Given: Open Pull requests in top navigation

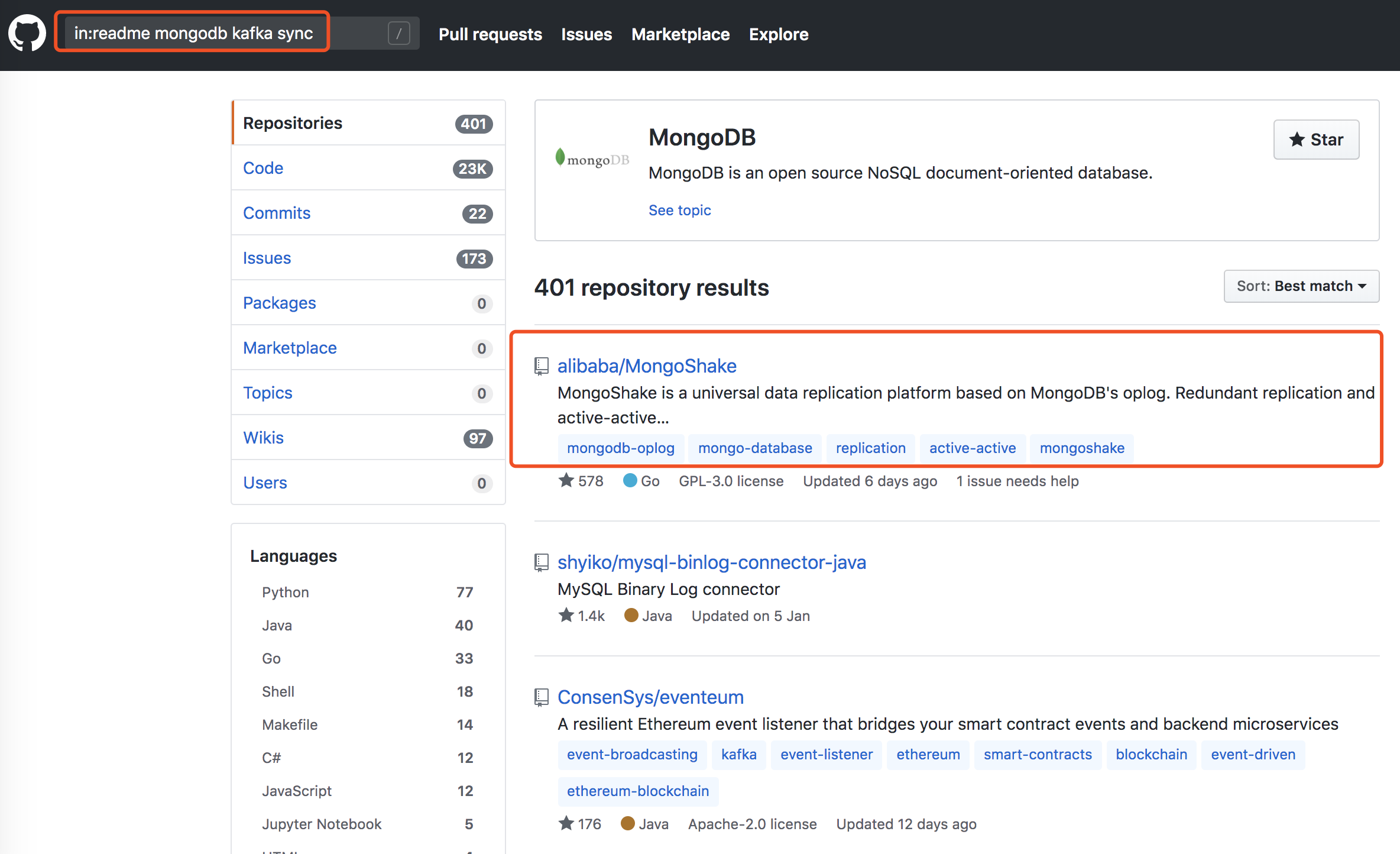Looking at the screenshot, I should pos(490,34).
